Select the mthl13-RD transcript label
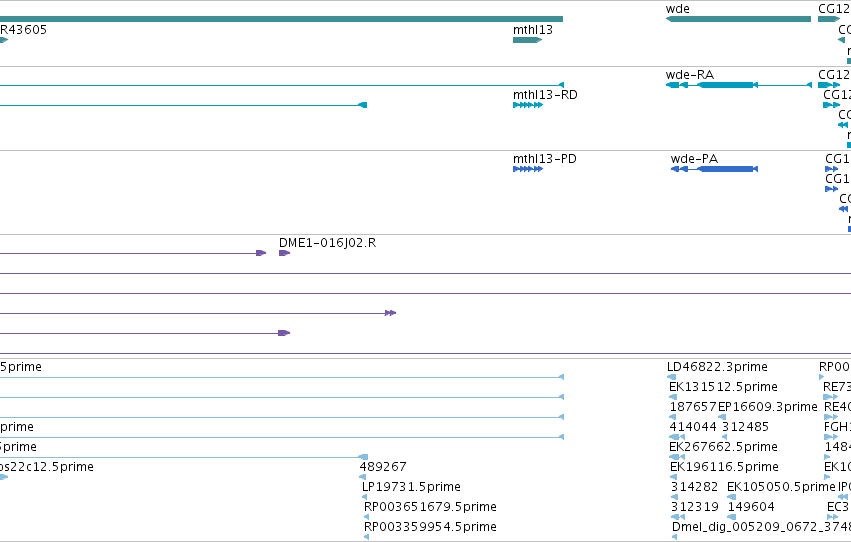Screen dimensions: 851x542 (545, 95)
